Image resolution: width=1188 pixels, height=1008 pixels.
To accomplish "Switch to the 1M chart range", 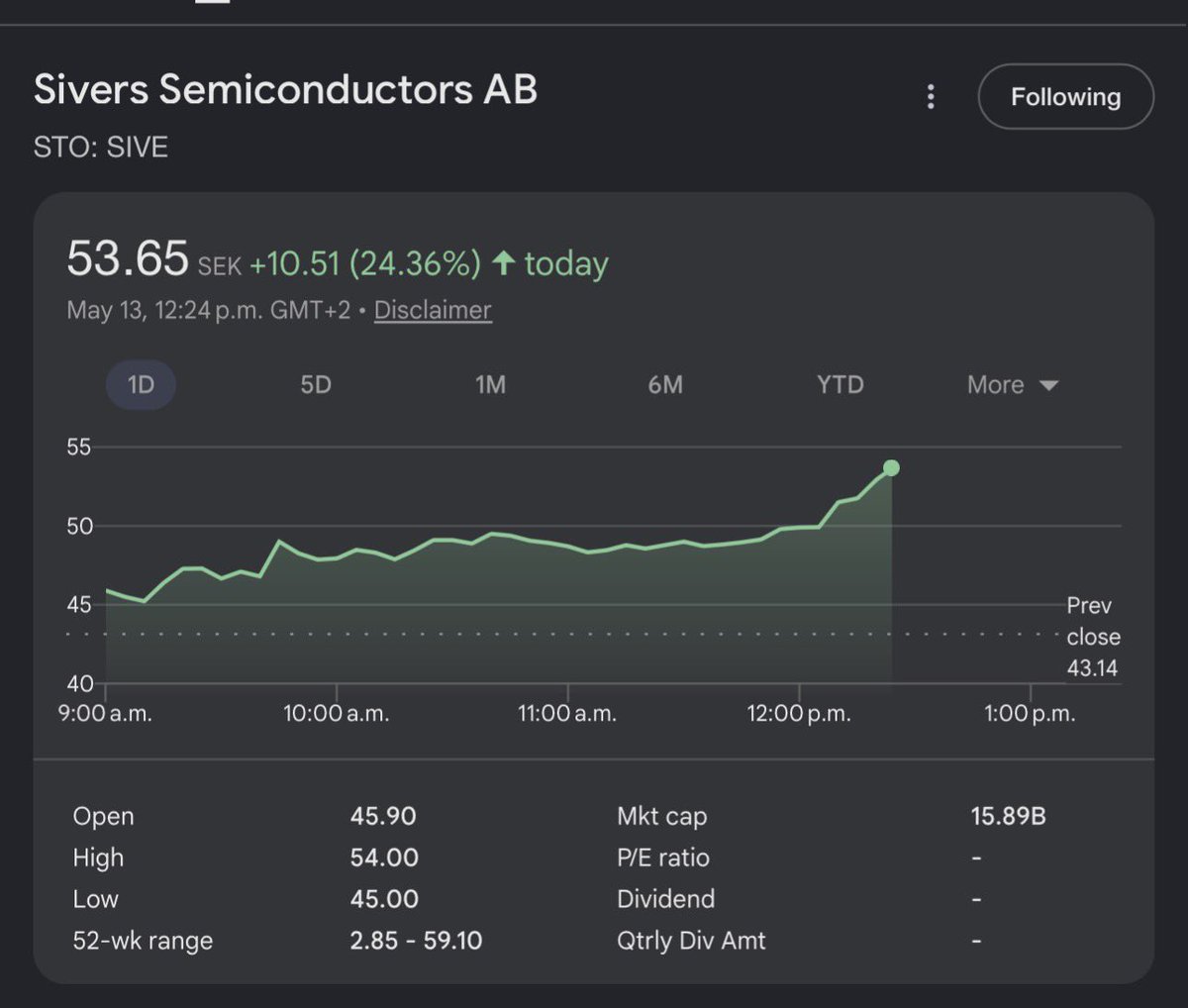I will [490, 385].
